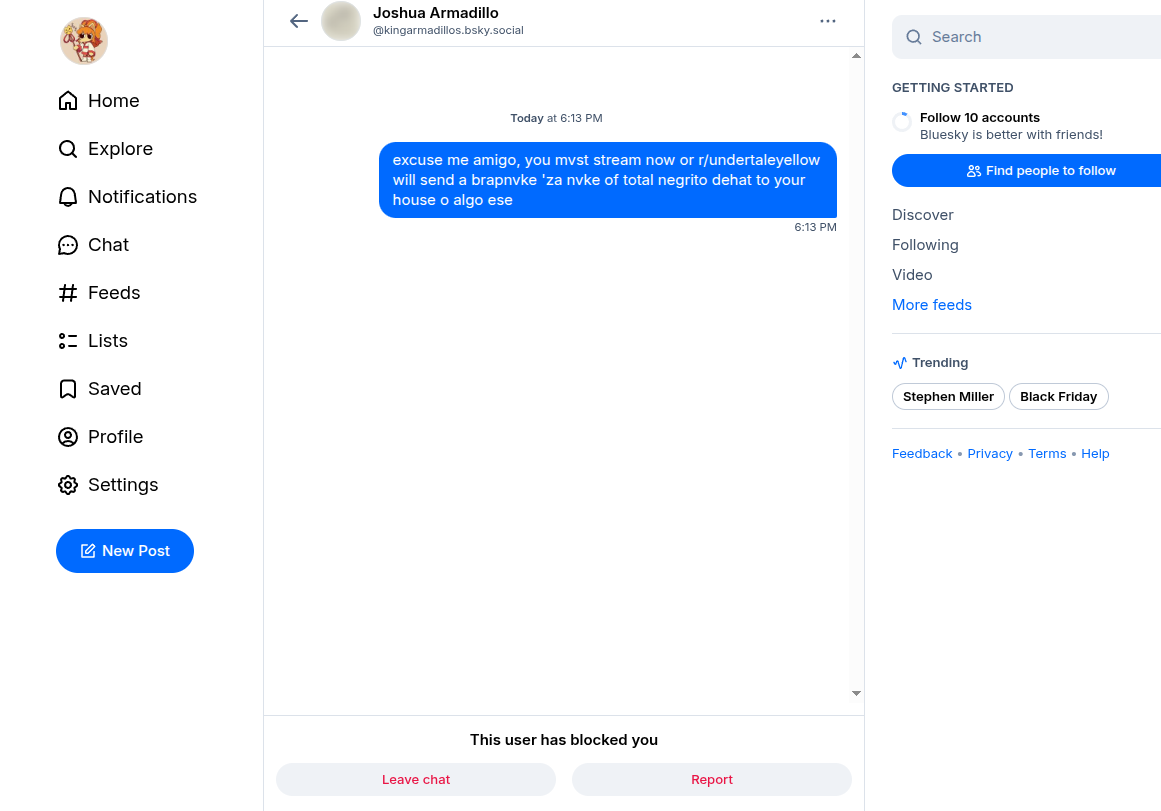Open Notifications bell icon
The image size is (1161, 811).
pyautogui.click(x=68, y=197)
